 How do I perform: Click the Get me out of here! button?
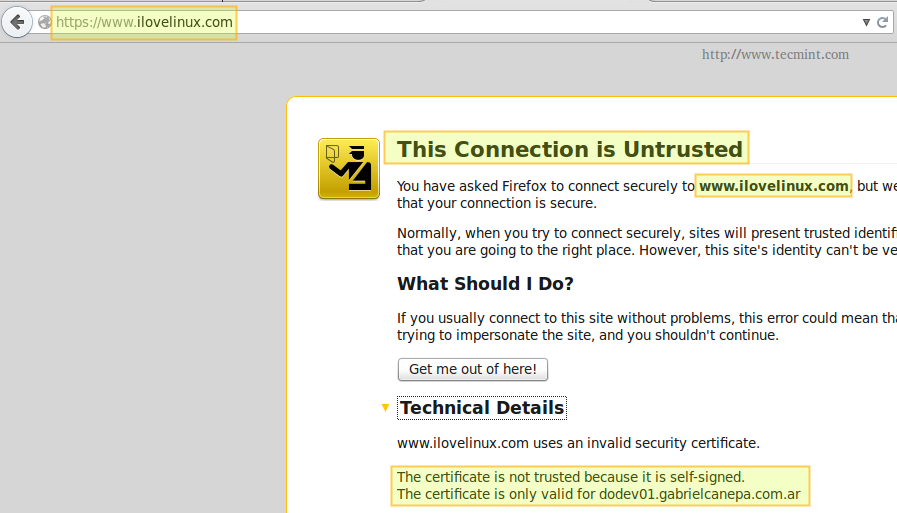pyautogui.click(x=473, y=369)
